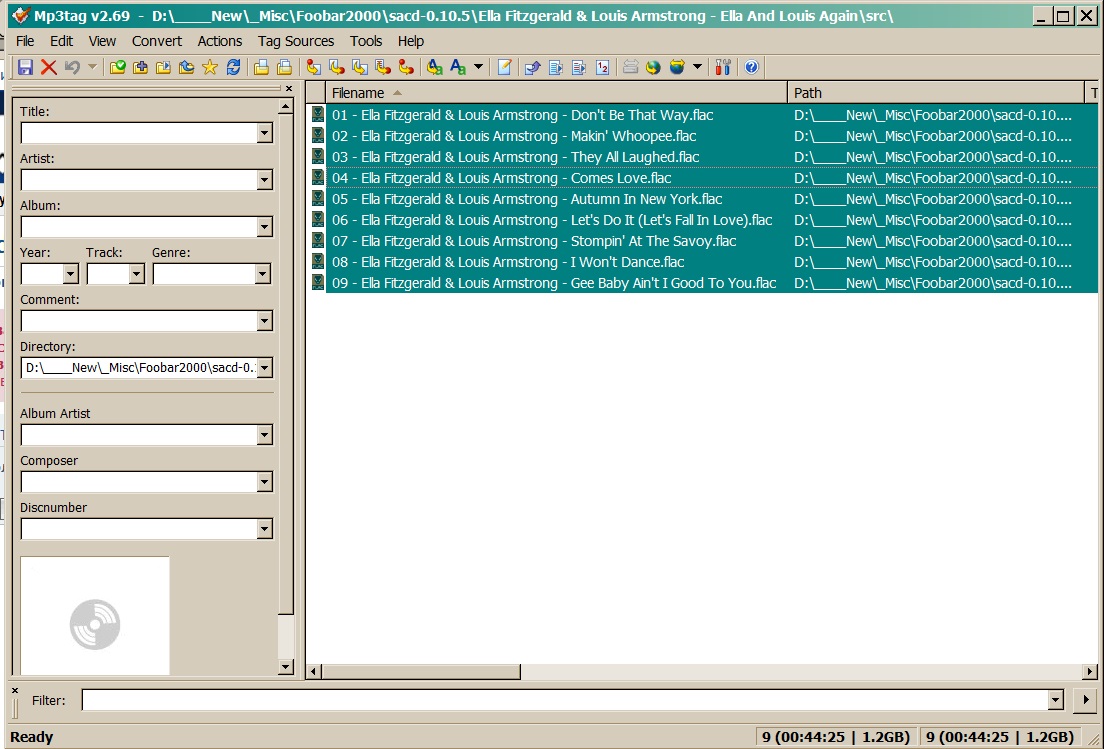
Task: Click the Save tag floppy disk icon
Action: tap(25, 67)
